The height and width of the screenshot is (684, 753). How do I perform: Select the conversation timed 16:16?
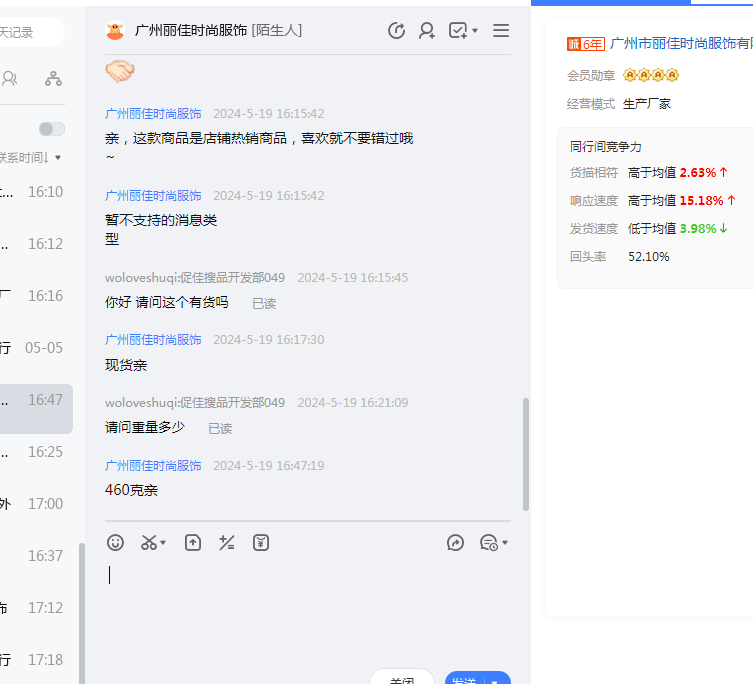[36, 296]
